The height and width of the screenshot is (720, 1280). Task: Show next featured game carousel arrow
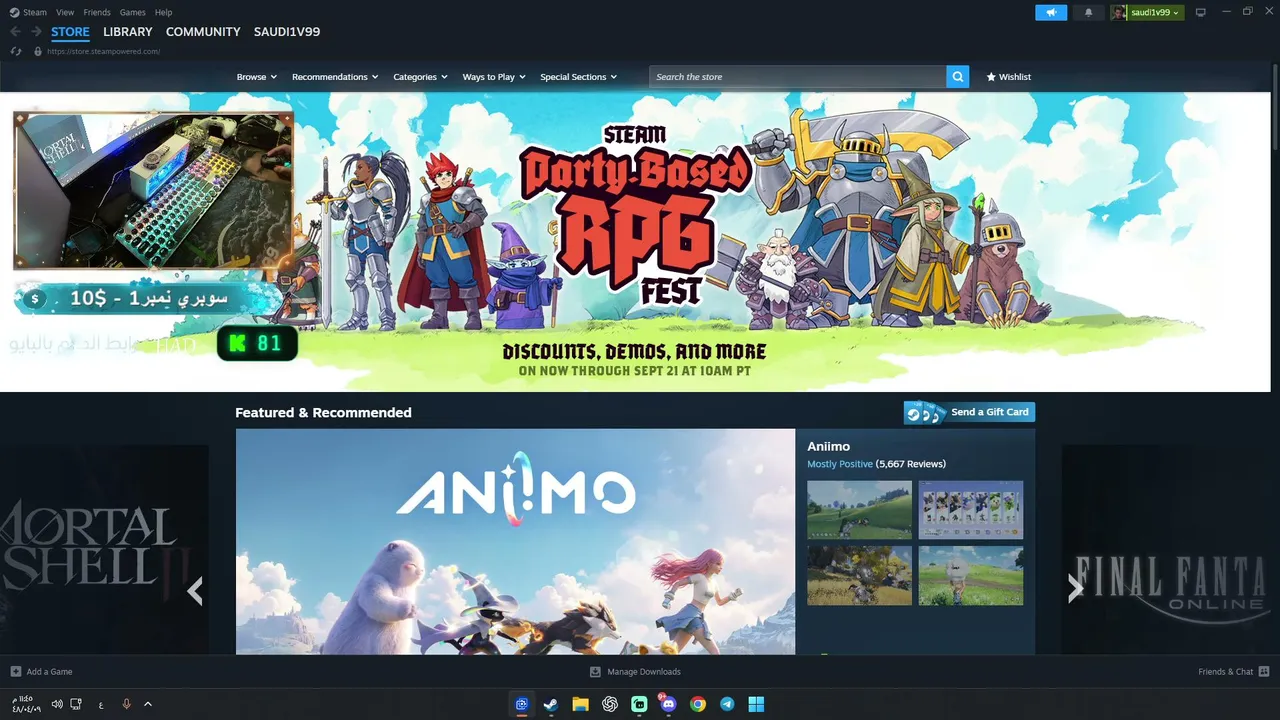click(x=1075, y=588)
